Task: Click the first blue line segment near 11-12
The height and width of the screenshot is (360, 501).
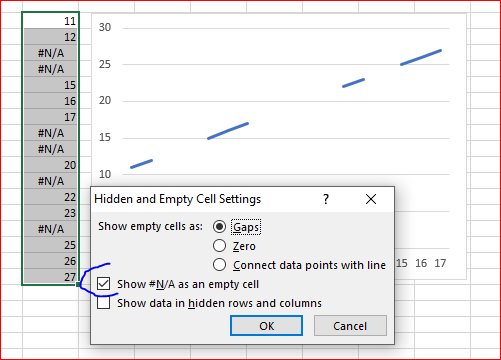Action: 141,164
